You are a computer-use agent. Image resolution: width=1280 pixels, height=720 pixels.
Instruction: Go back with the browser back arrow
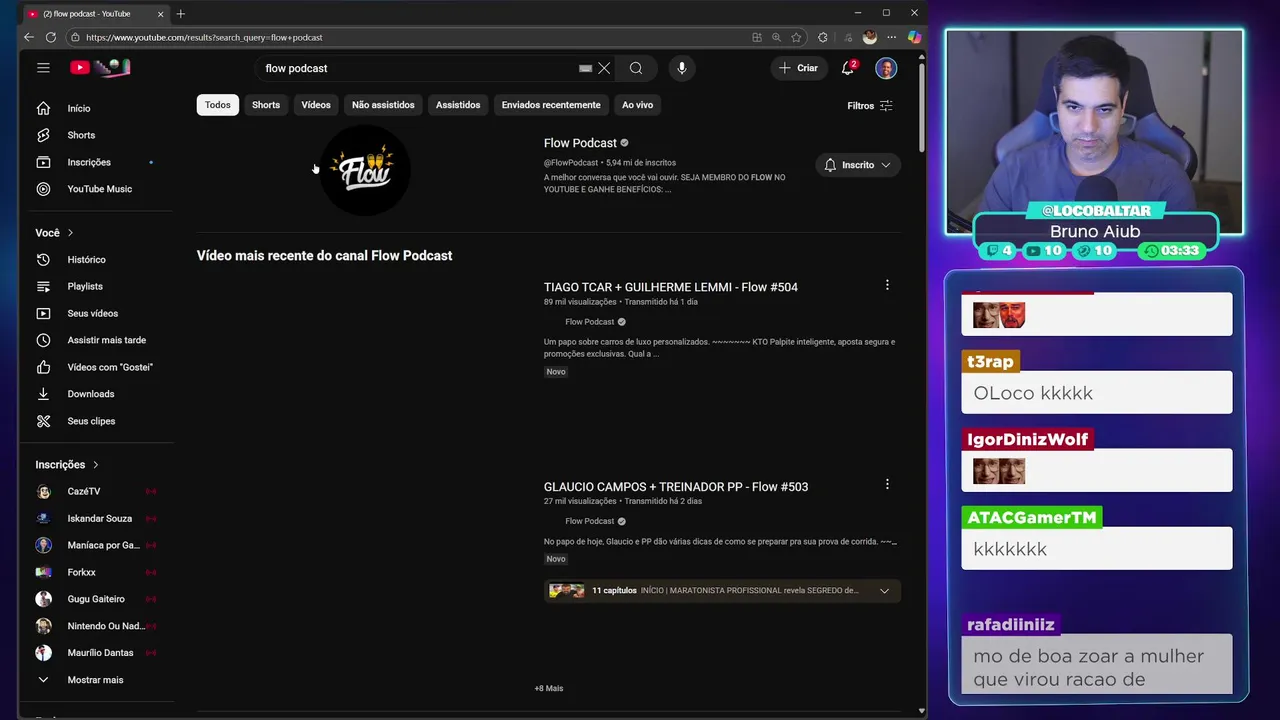click(29, 37)
